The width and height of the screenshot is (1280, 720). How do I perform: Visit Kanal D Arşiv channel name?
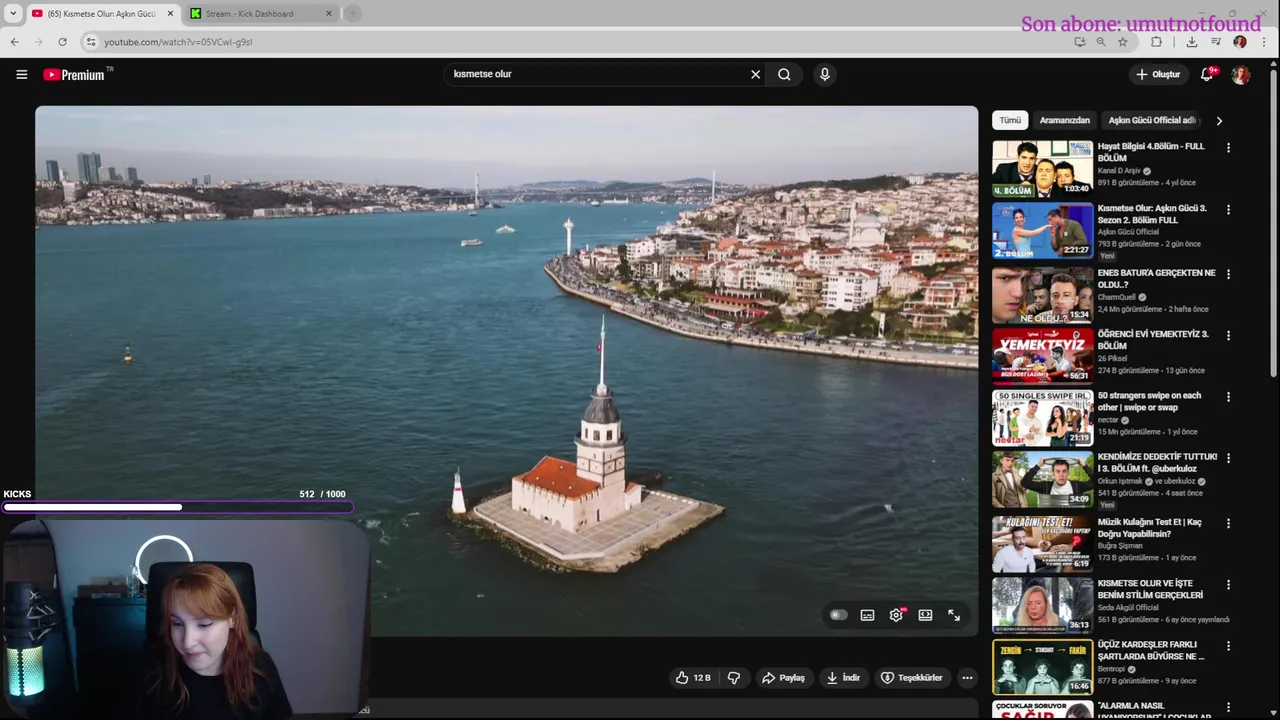pos(1119,171)
